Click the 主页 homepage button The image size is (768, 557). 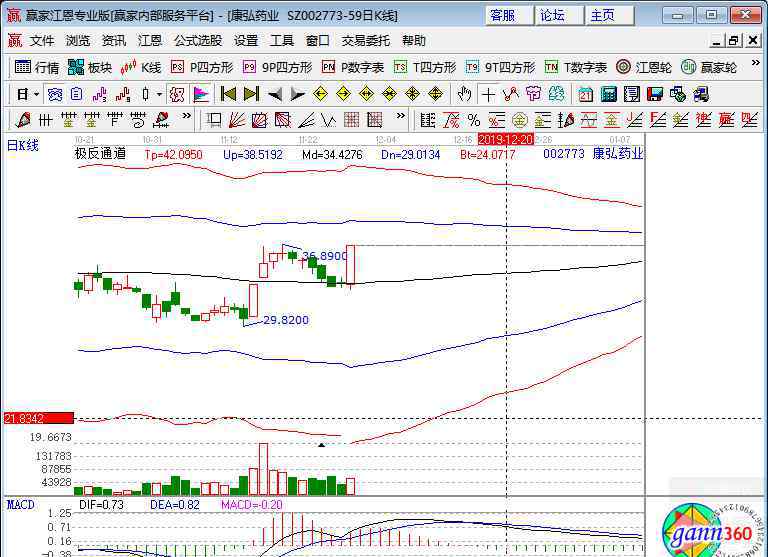pos(609,16)
